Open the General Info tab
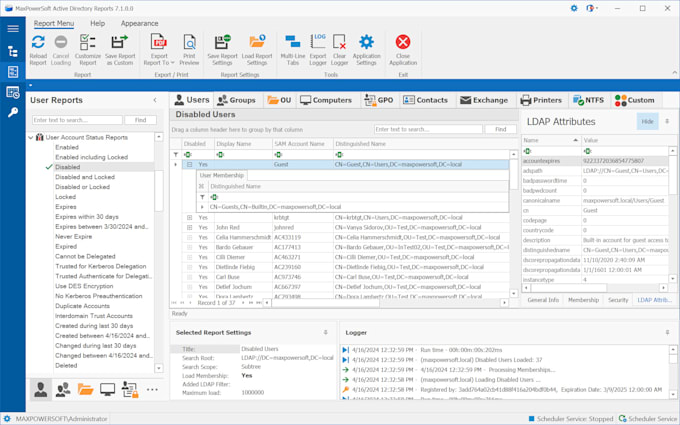Screen dimensions: 680x425 click(x=543, y=300)
